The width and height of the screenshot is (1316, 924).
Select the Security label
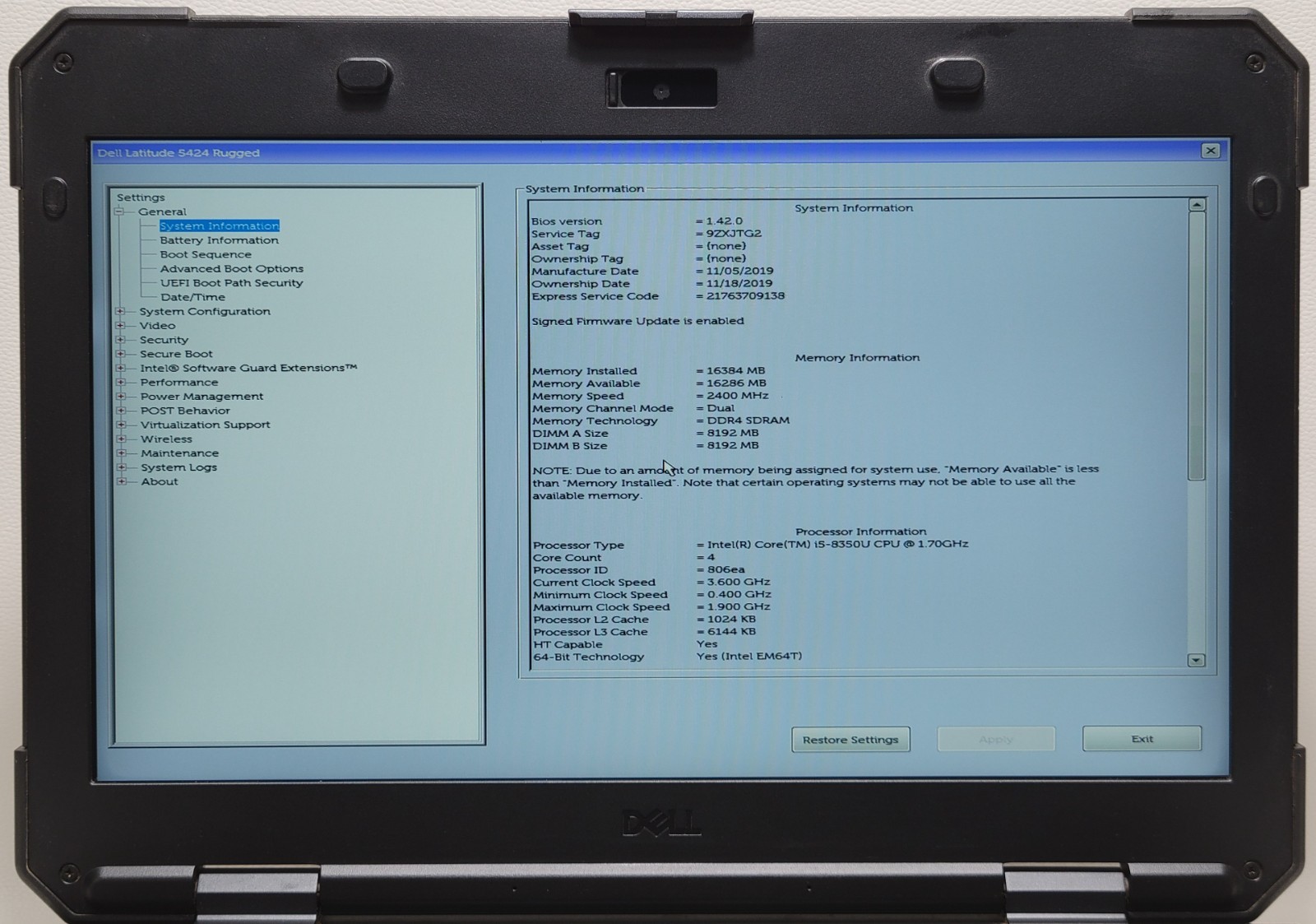(164, 340)
